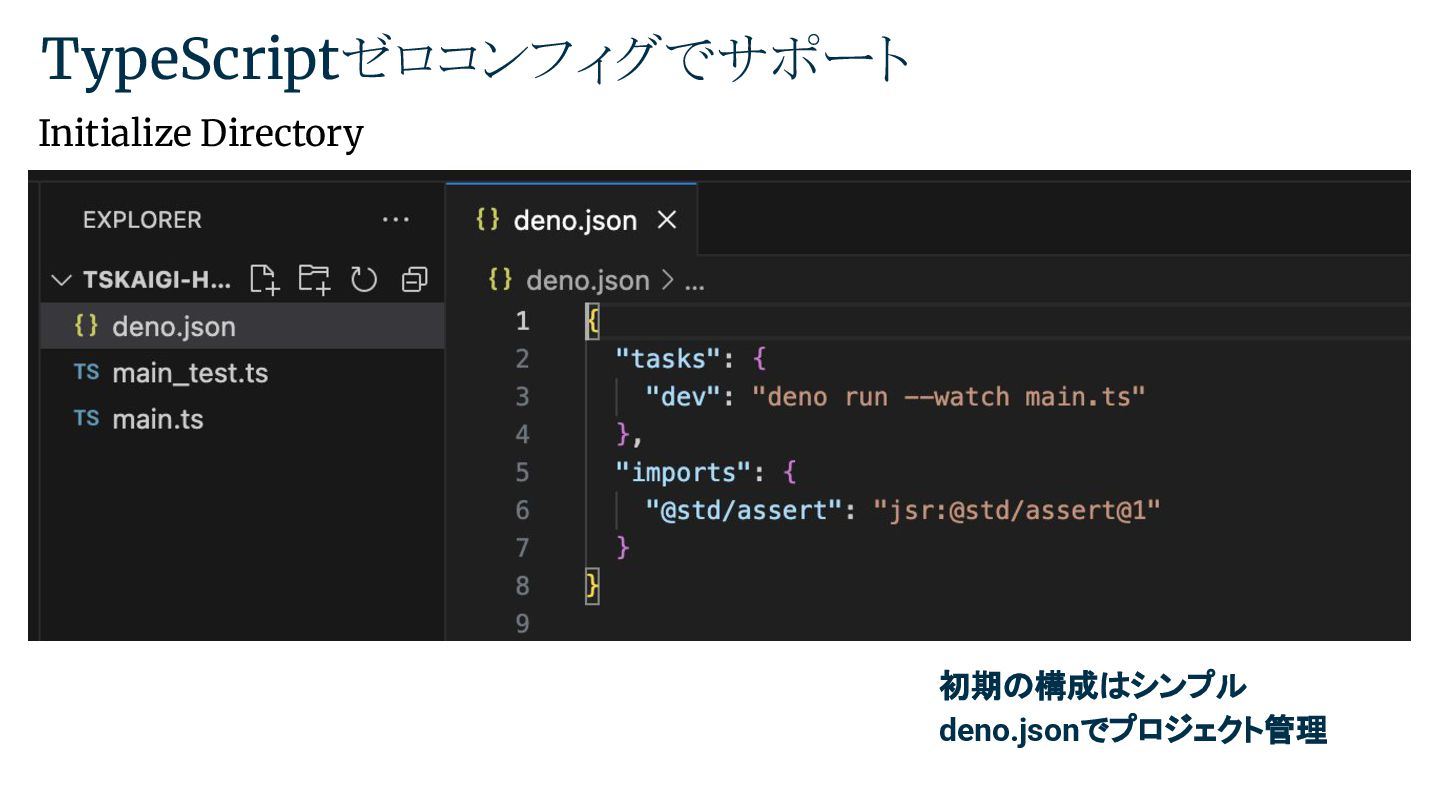Click the opening brace on line 1
Image resolution: width=1440 pixels, height=810 pixels.
(592, 321)
